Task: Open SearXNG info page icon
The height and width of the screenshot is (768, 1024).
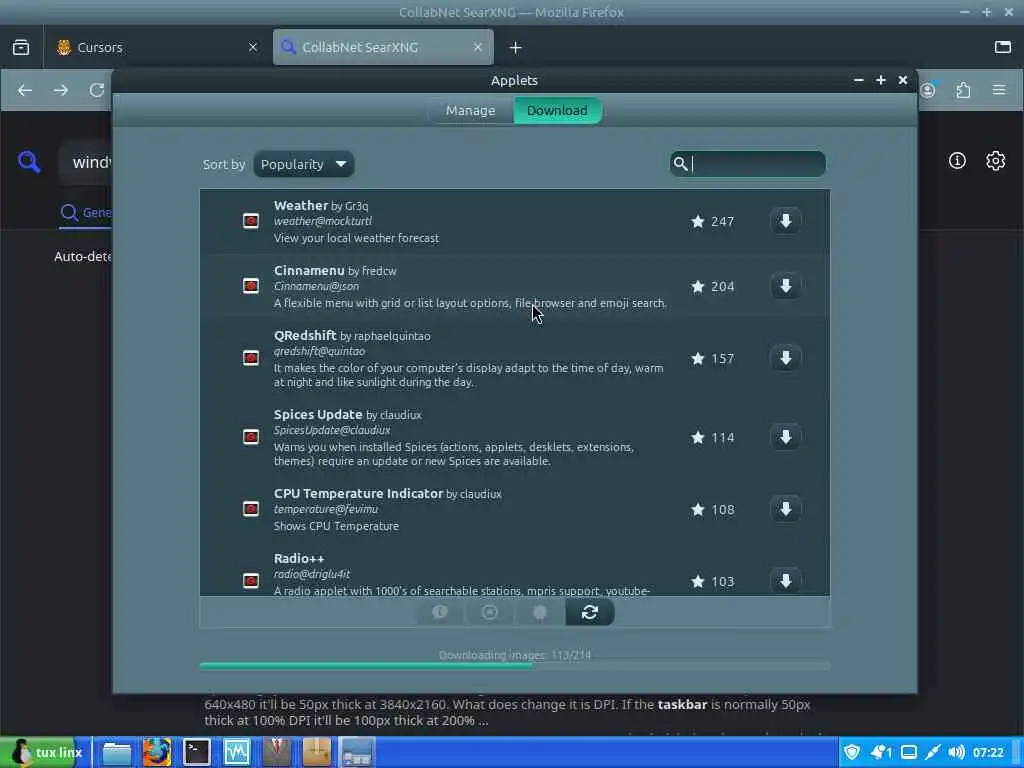Action: point(957,161)
